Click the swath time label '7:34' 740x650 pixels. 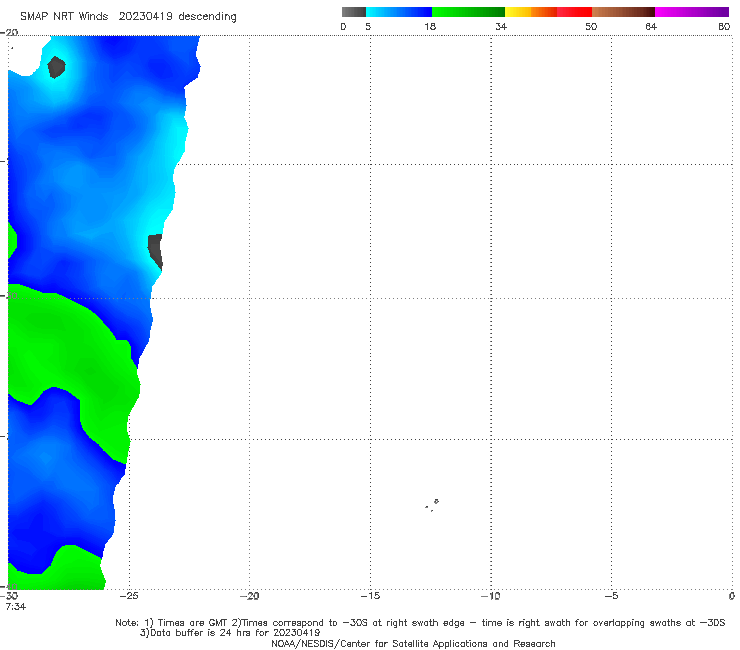click(16, 607)
